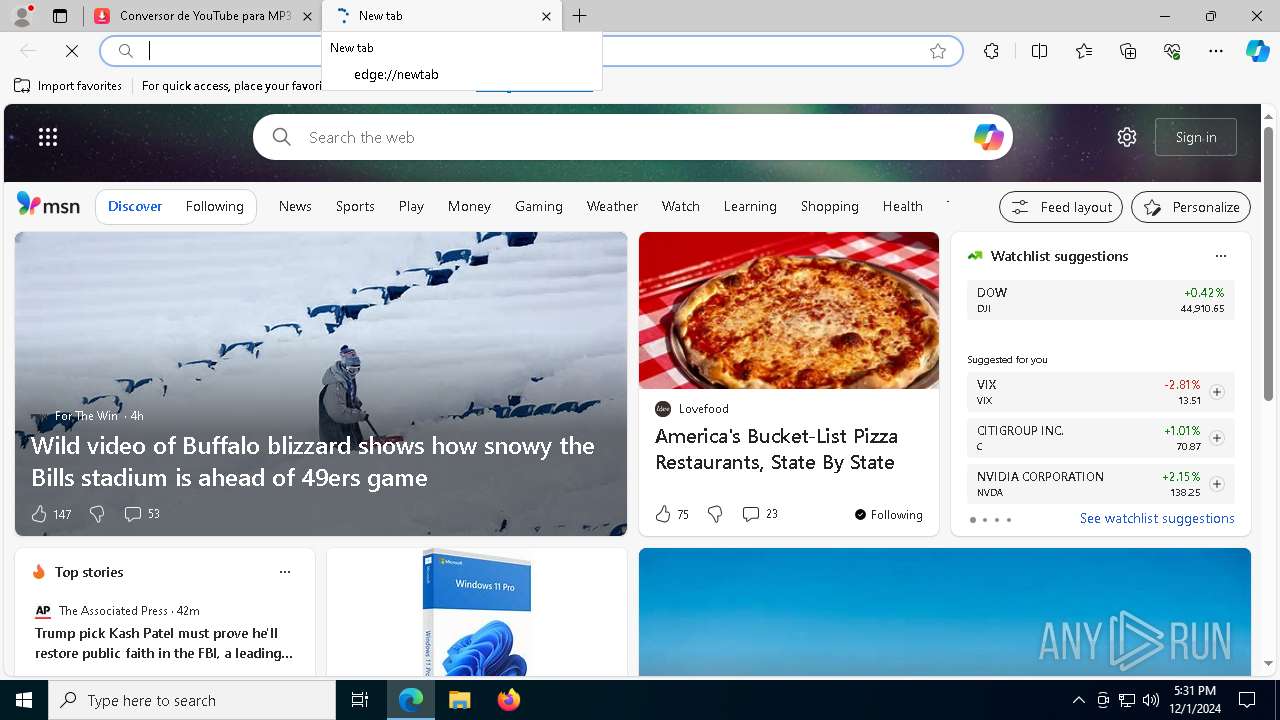Focus the browser address bar

(531, 51)
